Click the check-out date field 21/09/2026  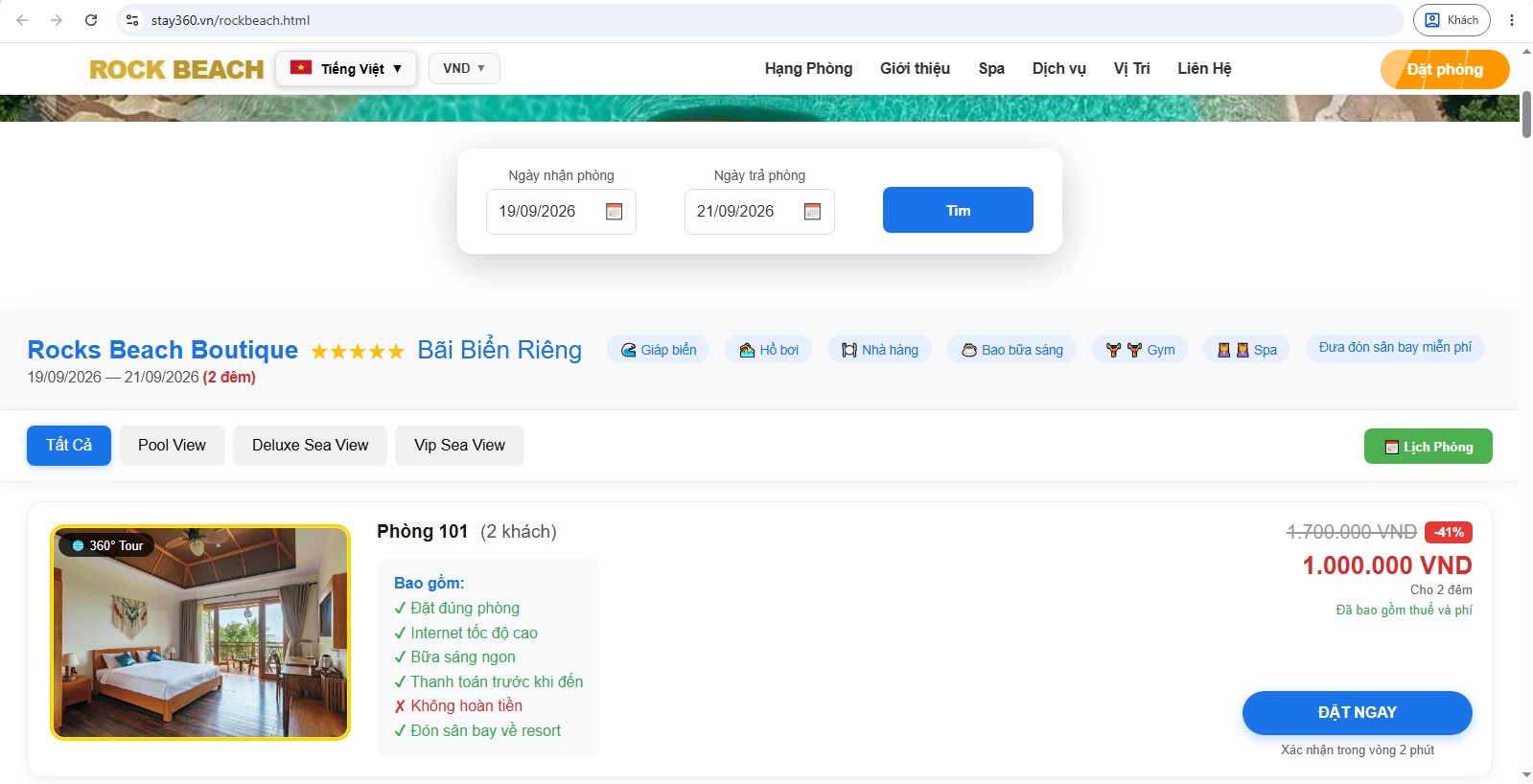pyautogui.click(x=759, y=212)
